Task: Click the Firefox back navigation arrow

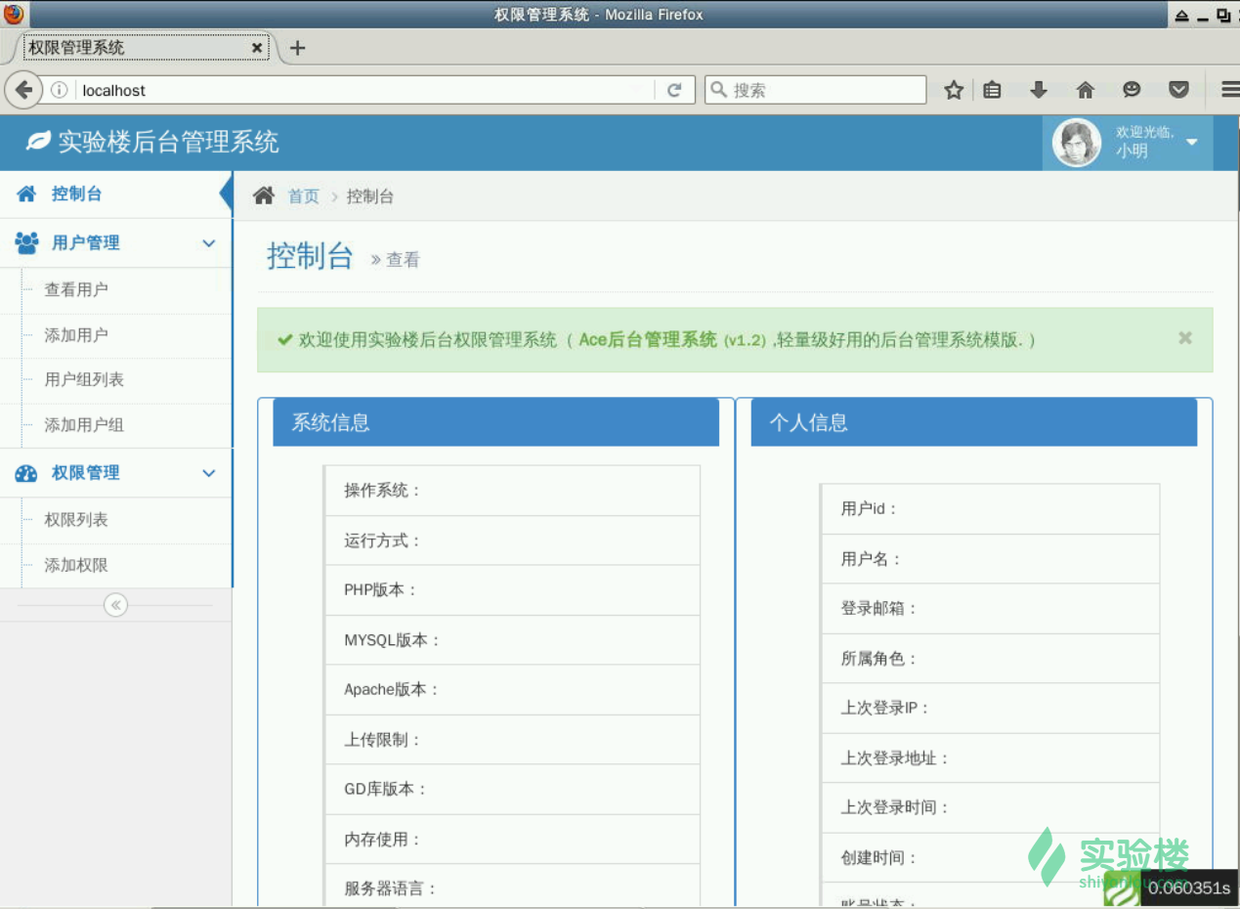Action: click(x=24, y=89)
